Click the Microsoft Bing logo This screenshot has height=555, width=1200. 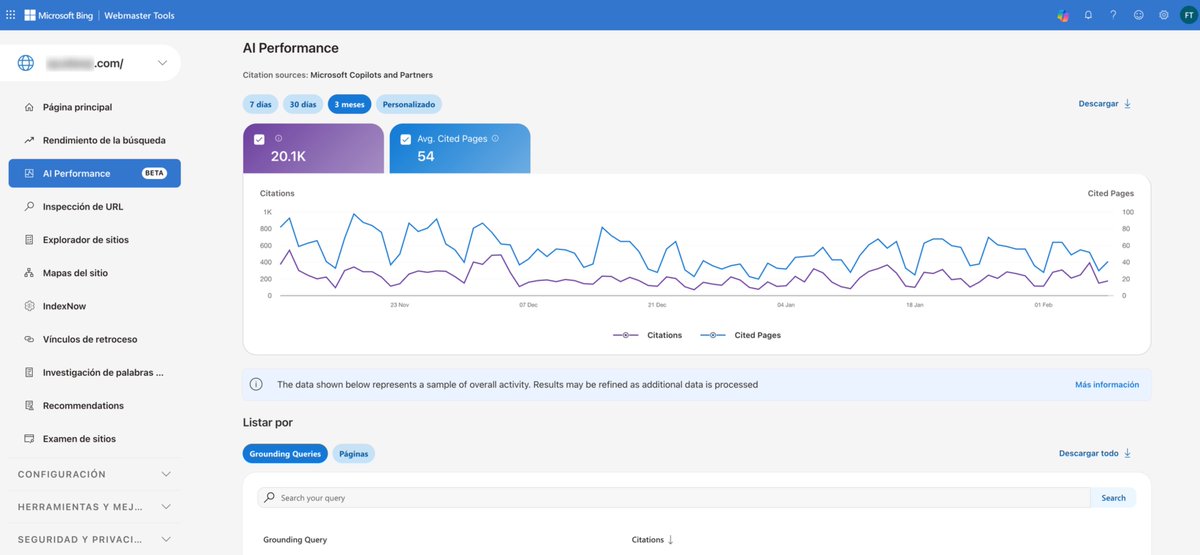(58, 15)
